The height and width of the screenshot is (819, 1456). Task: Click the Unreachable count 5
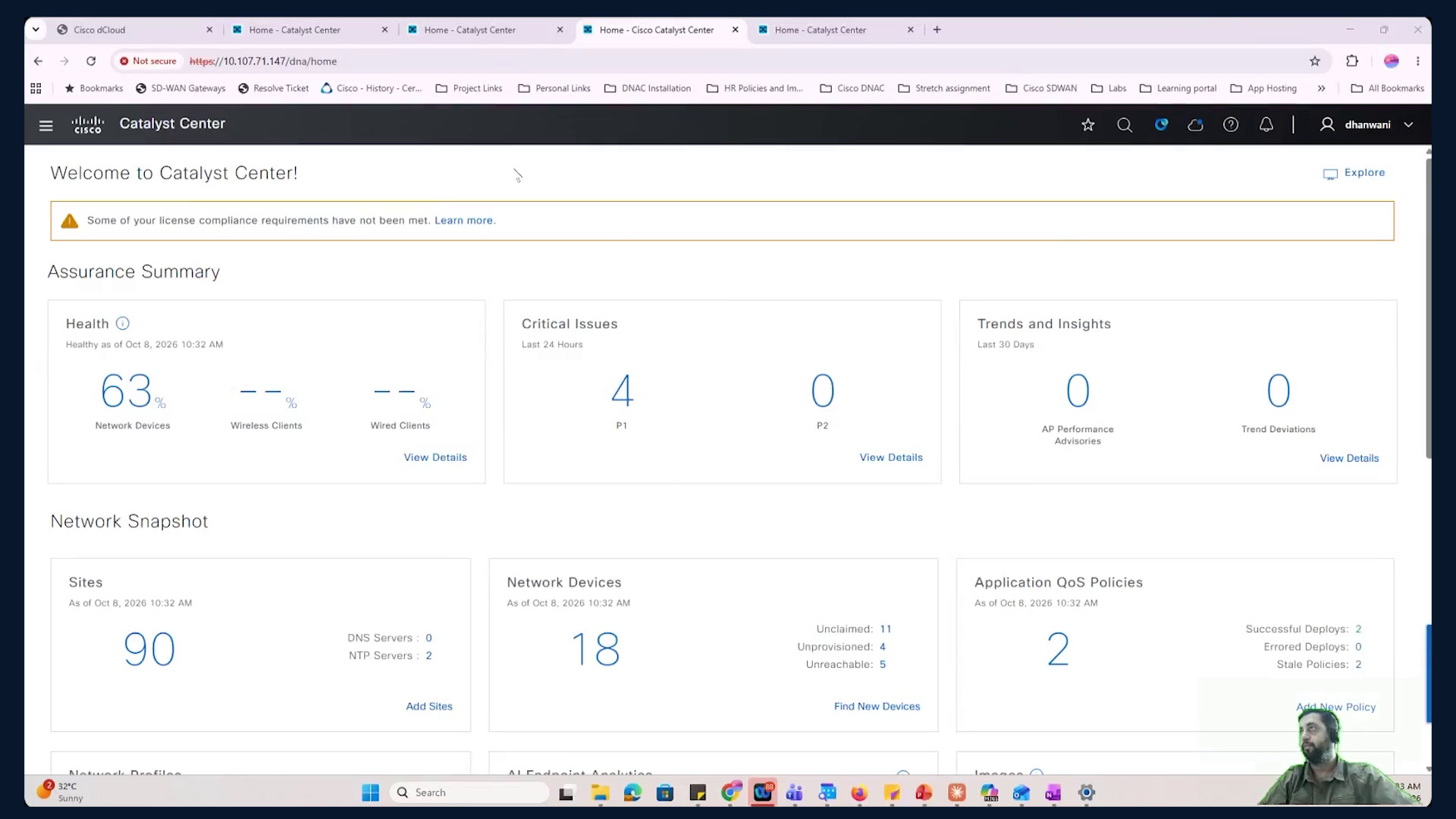tap(883, 664)
